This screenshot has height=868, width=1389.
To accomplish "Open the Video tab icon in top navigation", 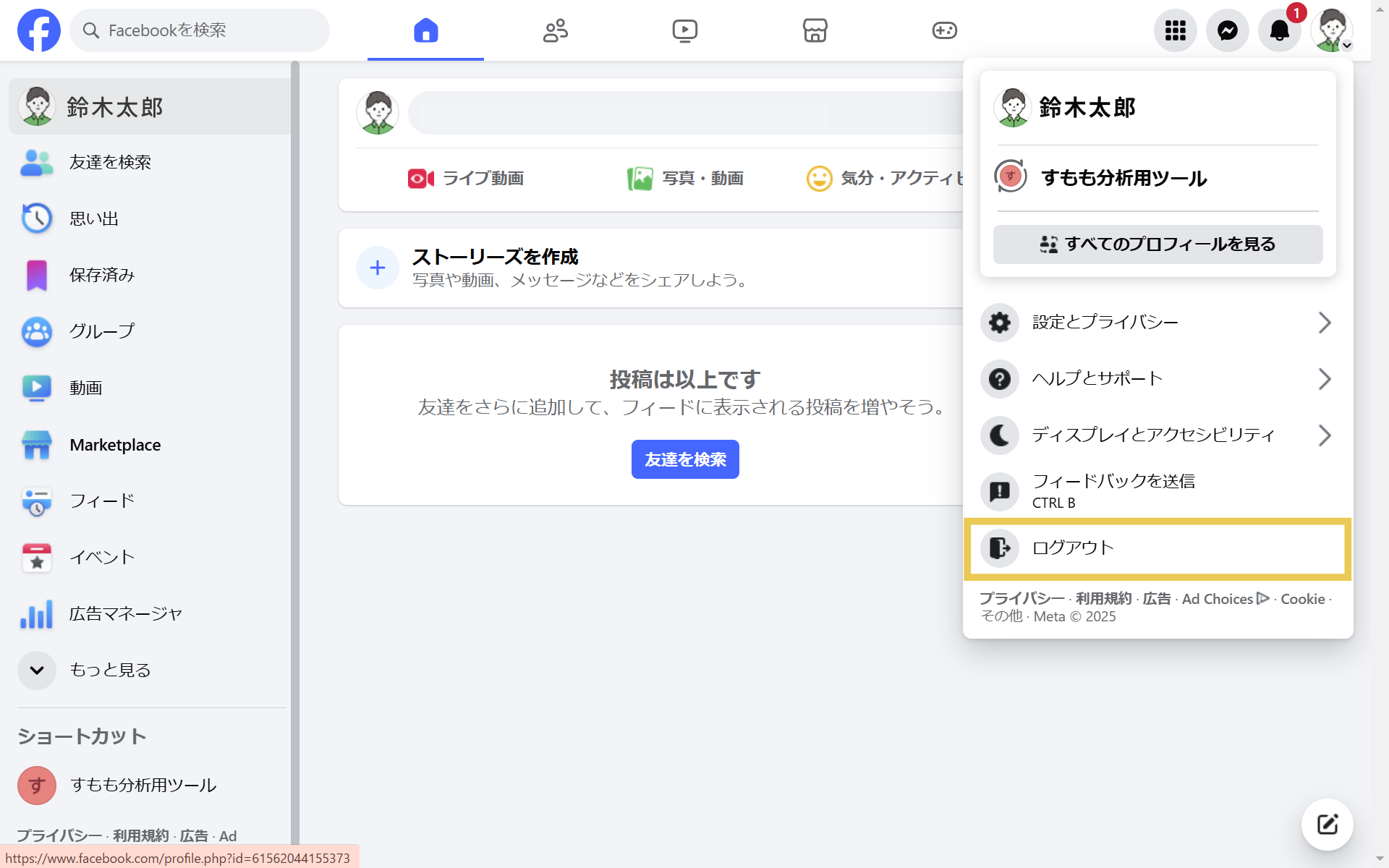I will click(684, 30).
